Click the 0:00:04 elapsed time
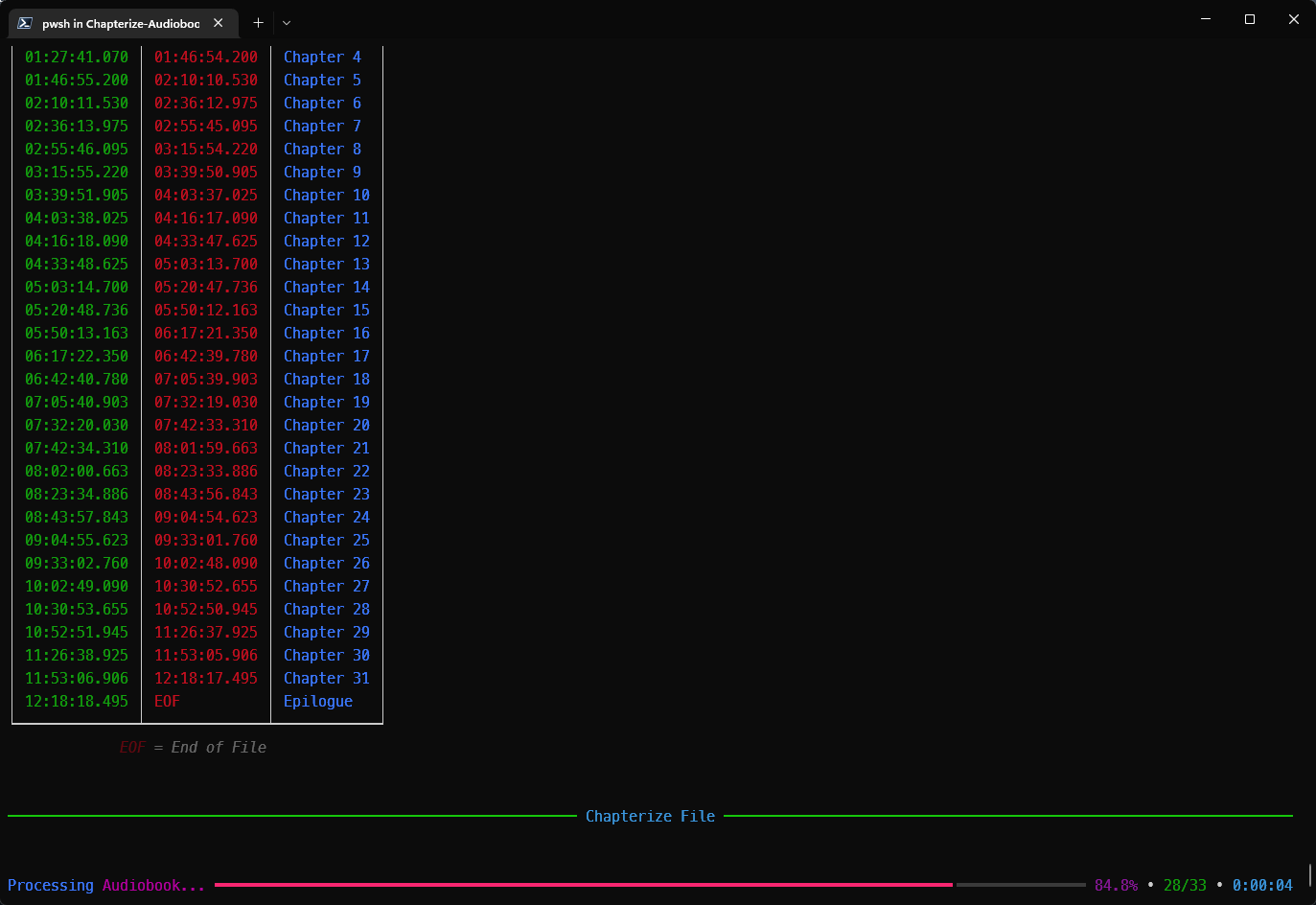The image size is (1316, 905). point(1262,886)
